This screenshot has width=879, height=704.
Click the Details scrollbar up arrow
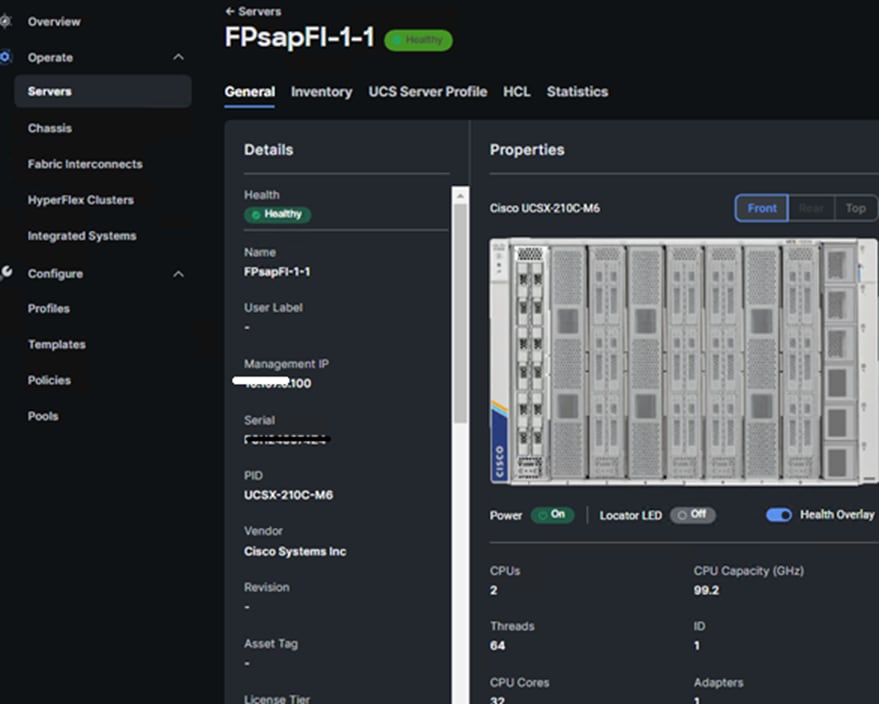pos(460,196)
